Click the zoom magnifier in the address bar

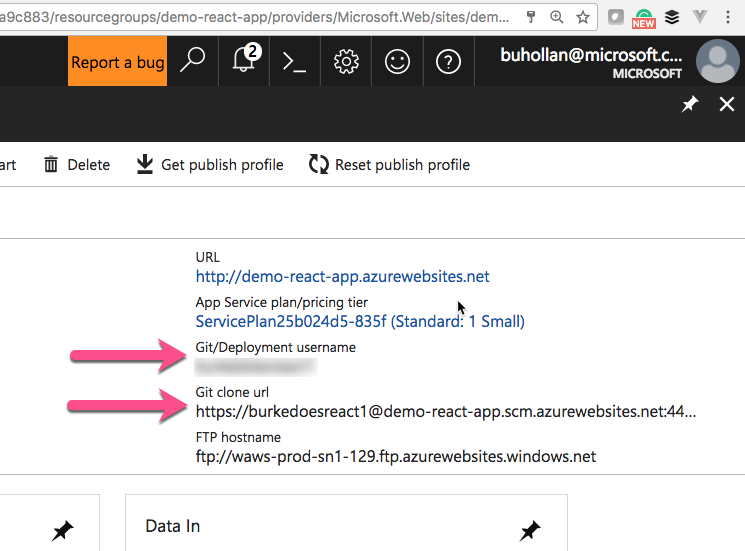pos(557,17)
